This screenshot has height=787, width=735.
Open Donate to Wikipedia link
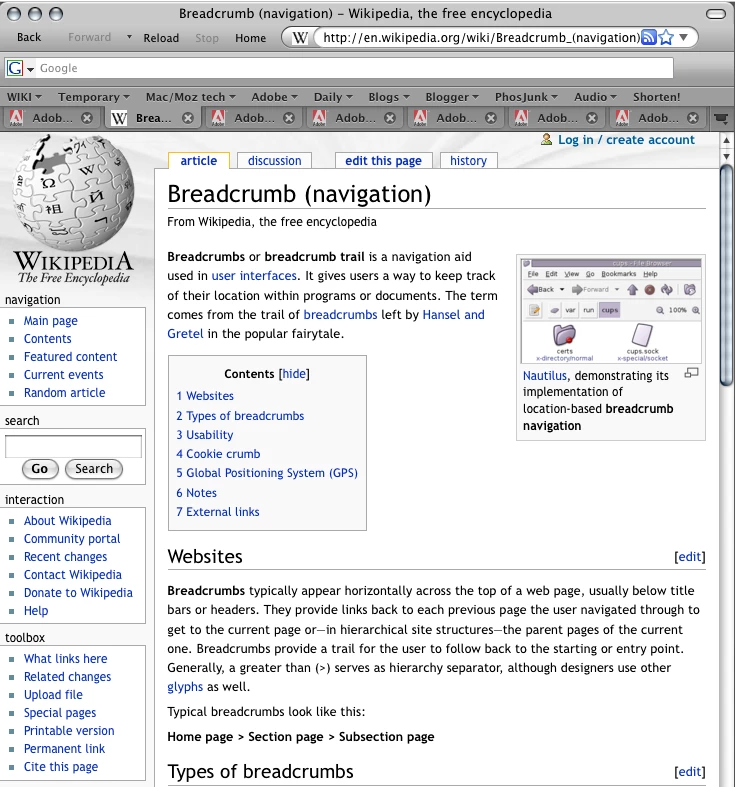(x=78, y=593)
